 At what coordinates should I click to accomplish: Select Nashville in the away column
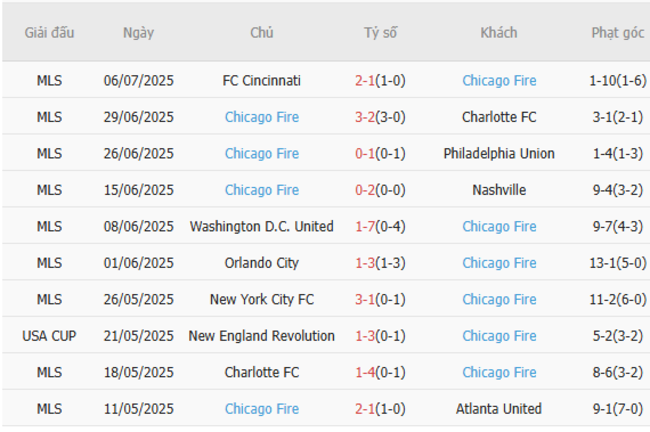click(498, 190)
